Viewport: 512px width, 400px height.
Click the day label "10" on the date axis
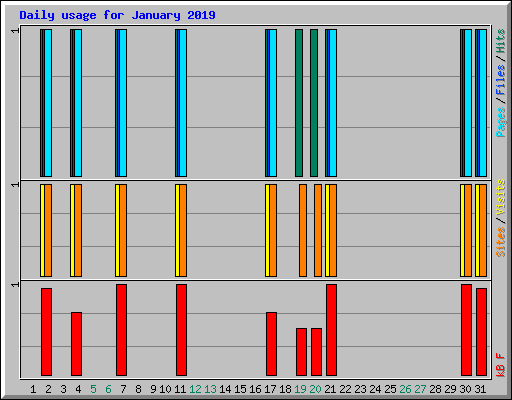click(165, 389)
